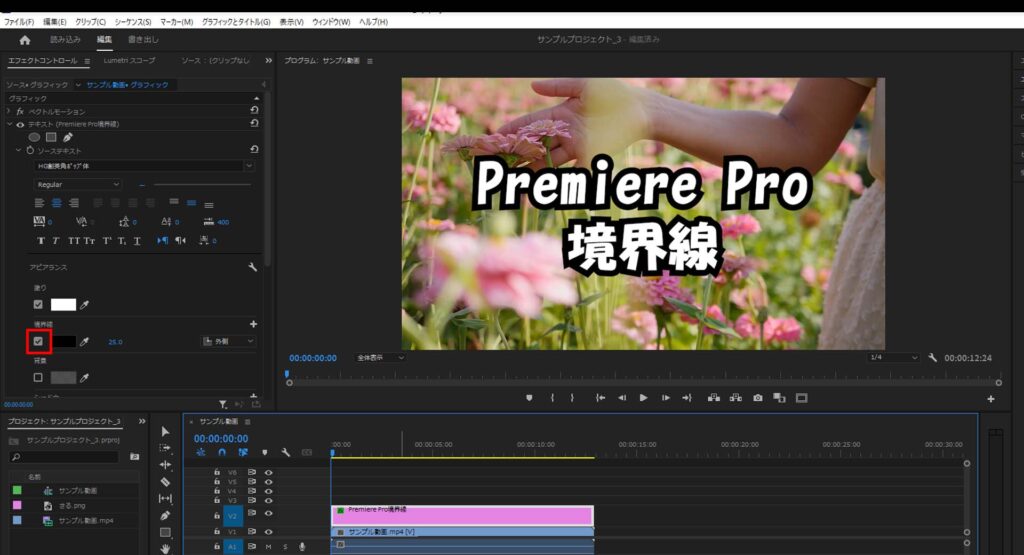Toggle V2 track output eye
The image size is (1024, 555).
point(268,514)
